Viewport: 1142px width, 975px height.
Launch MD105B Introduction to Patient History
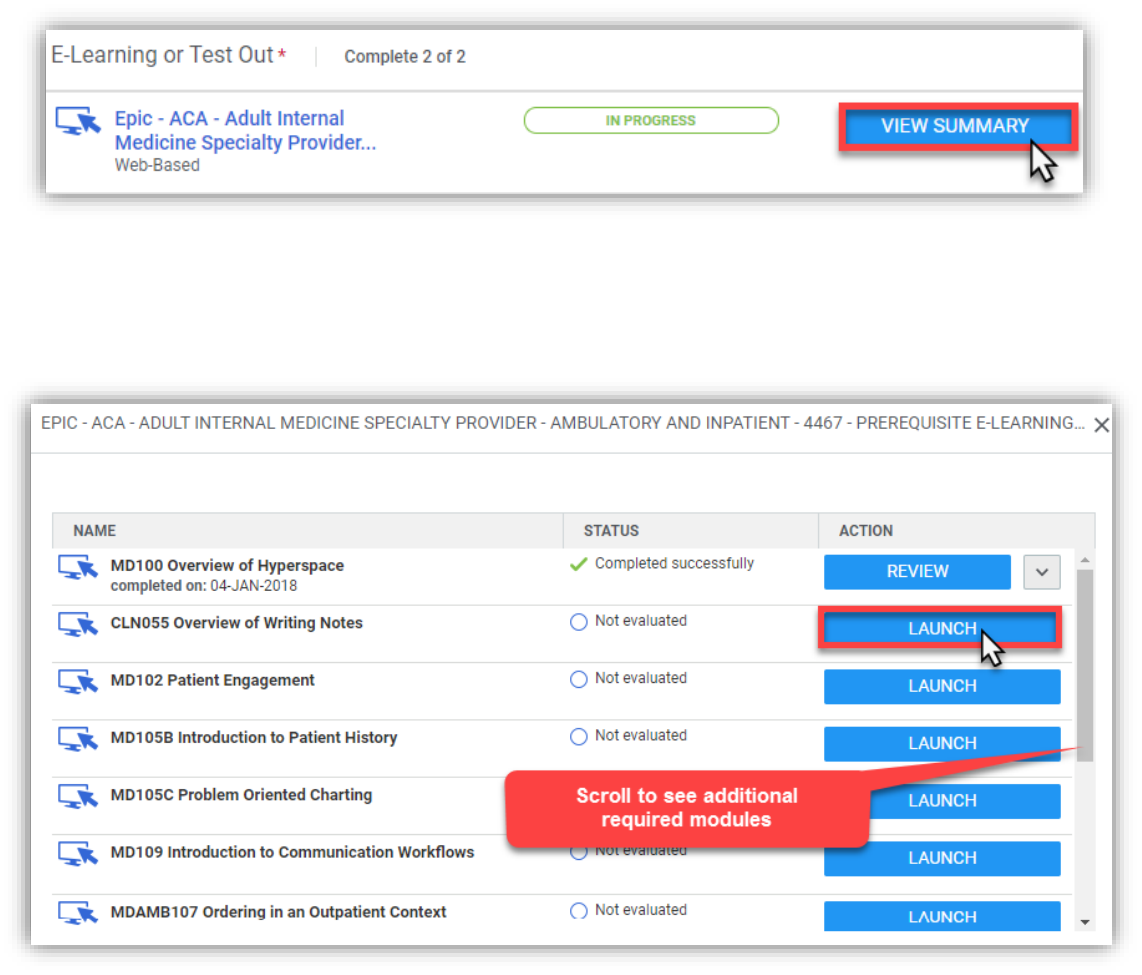(942, 743)
